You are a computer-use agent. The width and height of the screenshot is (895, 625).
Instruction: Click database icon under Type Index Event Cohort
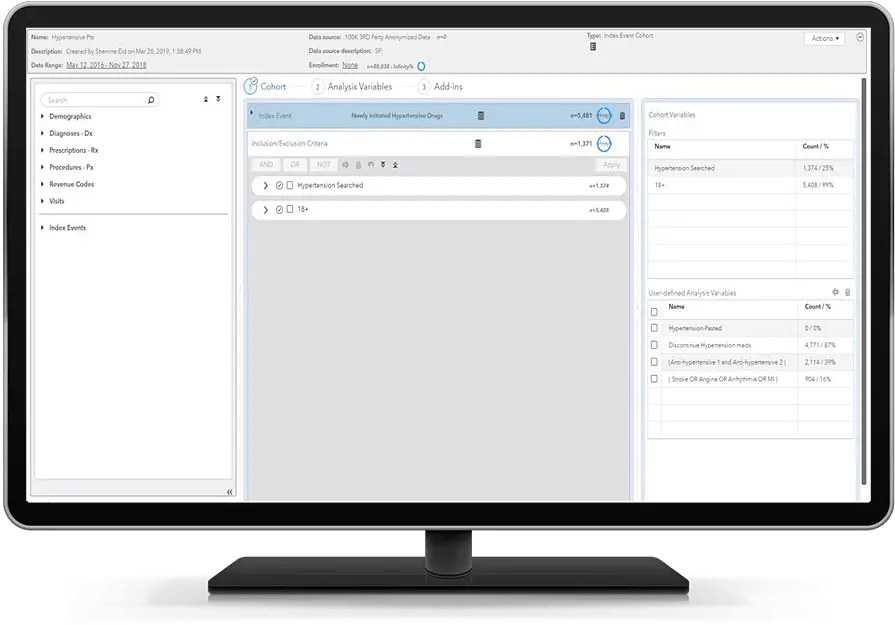[593, 46]
